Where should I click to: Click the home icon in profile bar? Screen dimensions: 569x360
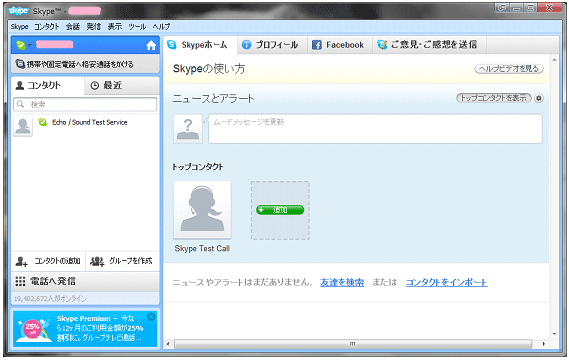pos(151,45)
